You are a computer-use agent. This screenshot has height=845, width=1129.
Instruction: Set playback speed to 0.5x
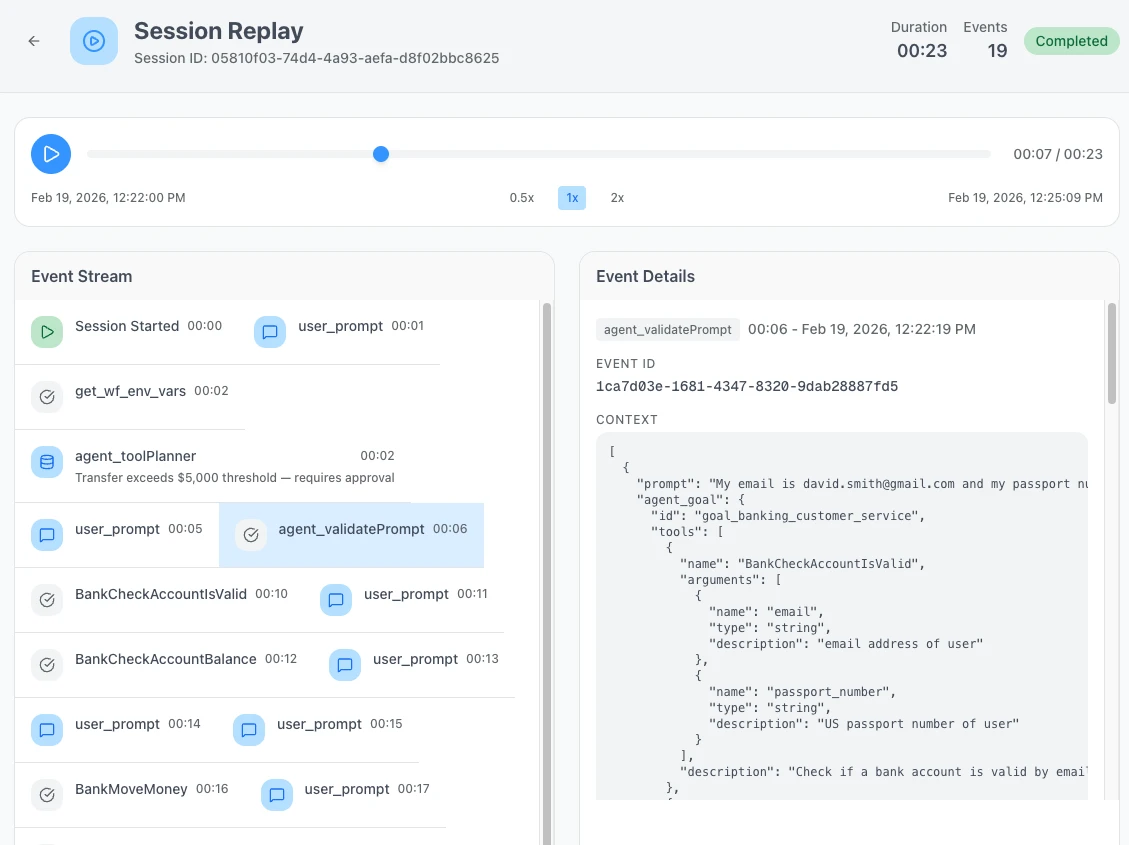coord(522,198)
